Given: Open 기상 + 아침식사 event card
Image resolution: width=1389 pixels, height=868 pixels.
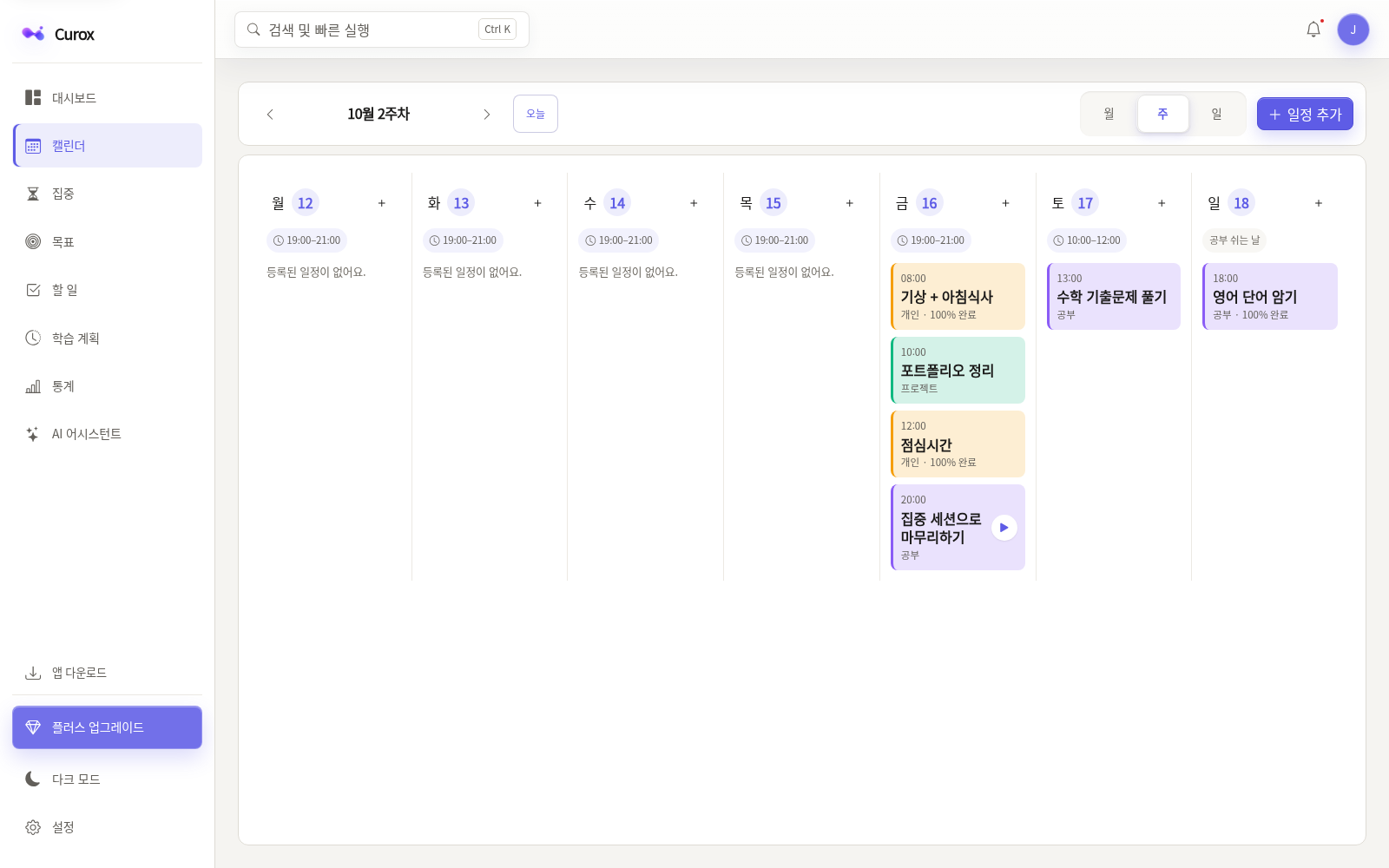Looking at the screenshot, I should tap(958, 296).
